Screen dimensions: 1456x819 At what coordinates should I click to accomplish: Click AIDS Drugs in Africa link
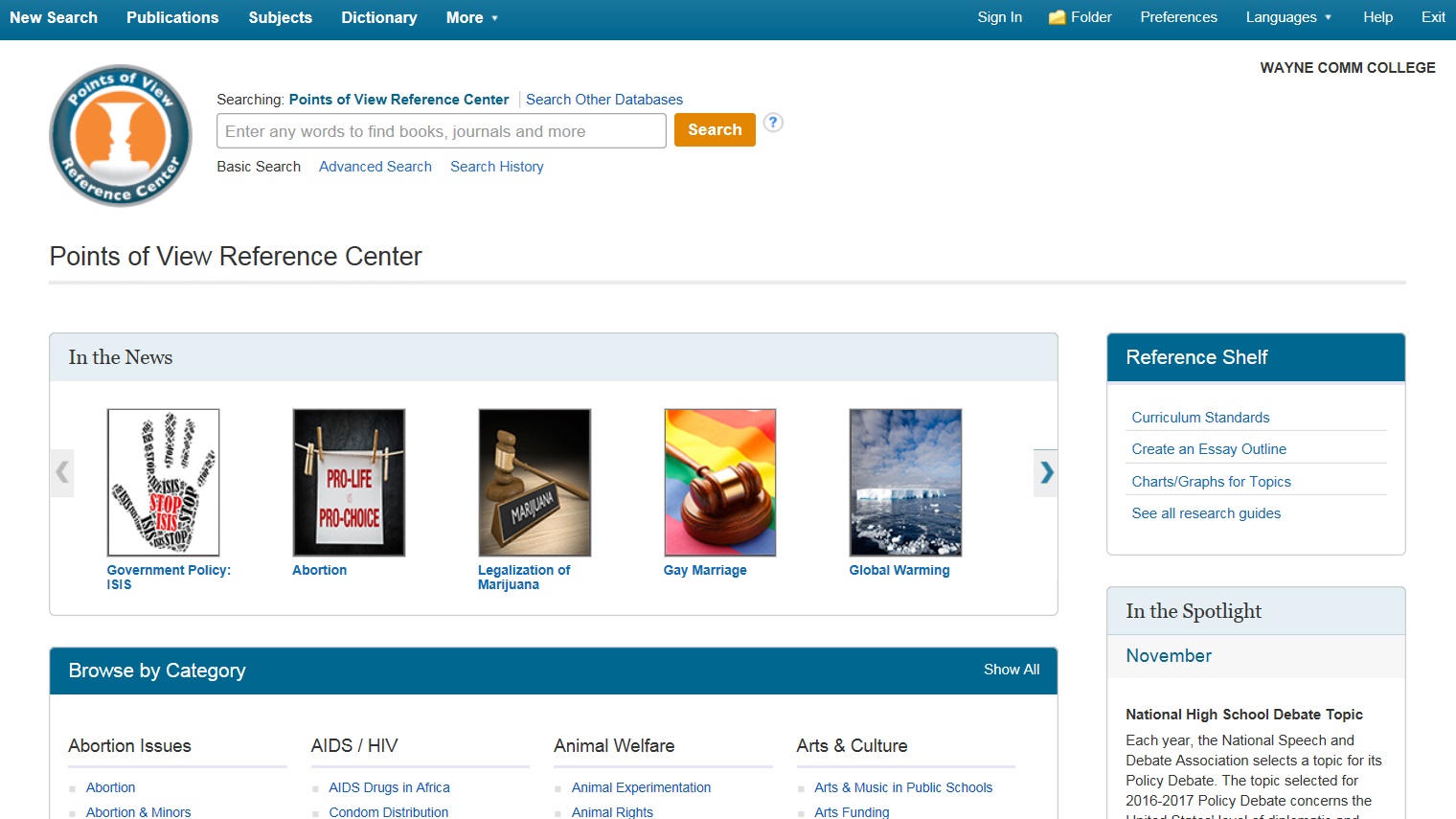coord(389,787)
